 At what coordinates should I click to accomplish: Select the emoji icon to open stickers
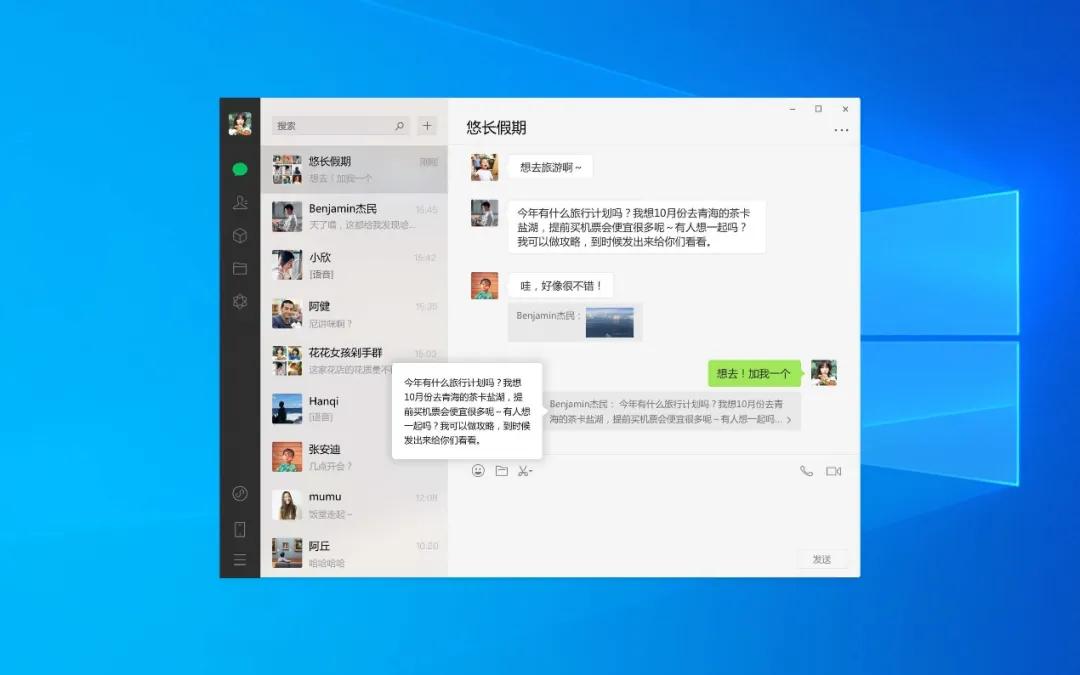tap(478, 470)
